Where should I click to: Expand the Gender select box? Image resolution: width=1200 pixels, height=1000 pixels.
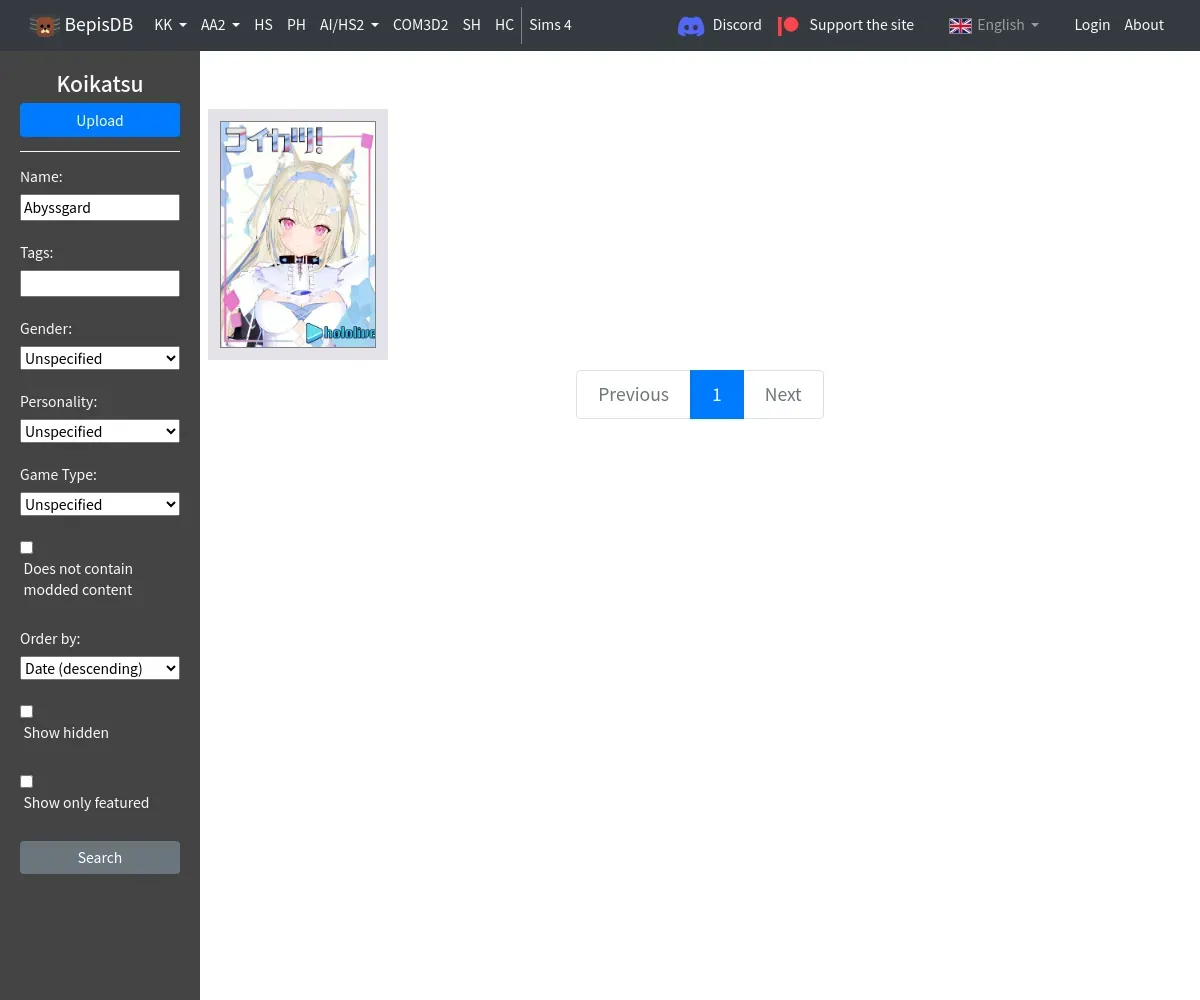click(100, 358)
